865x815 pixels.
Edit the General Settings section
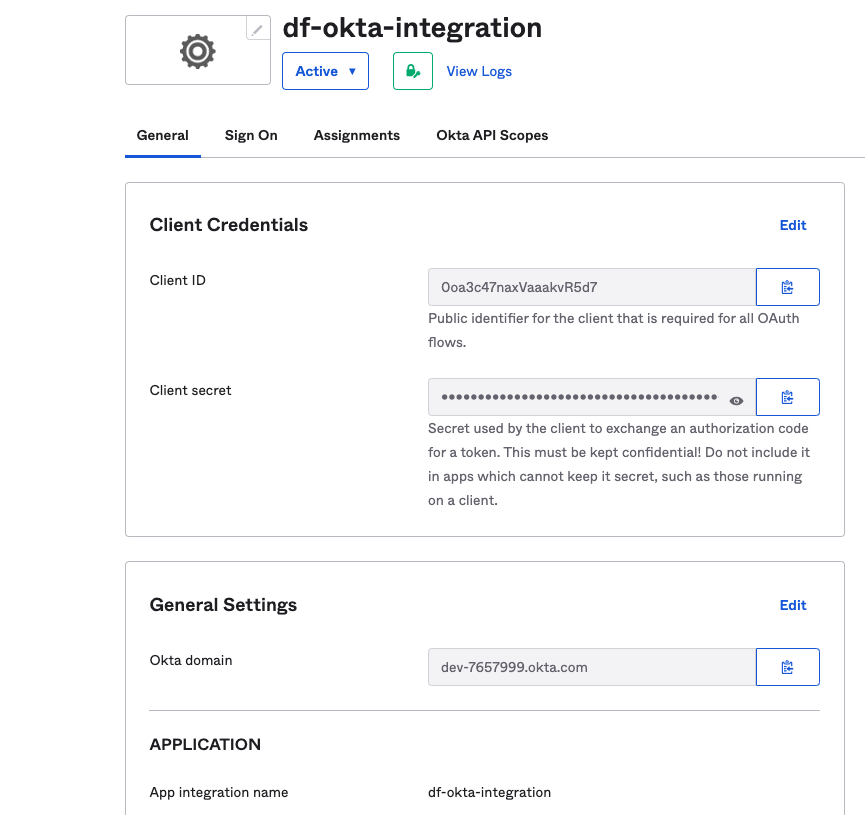pyautogui.click(x=793, y=605)
